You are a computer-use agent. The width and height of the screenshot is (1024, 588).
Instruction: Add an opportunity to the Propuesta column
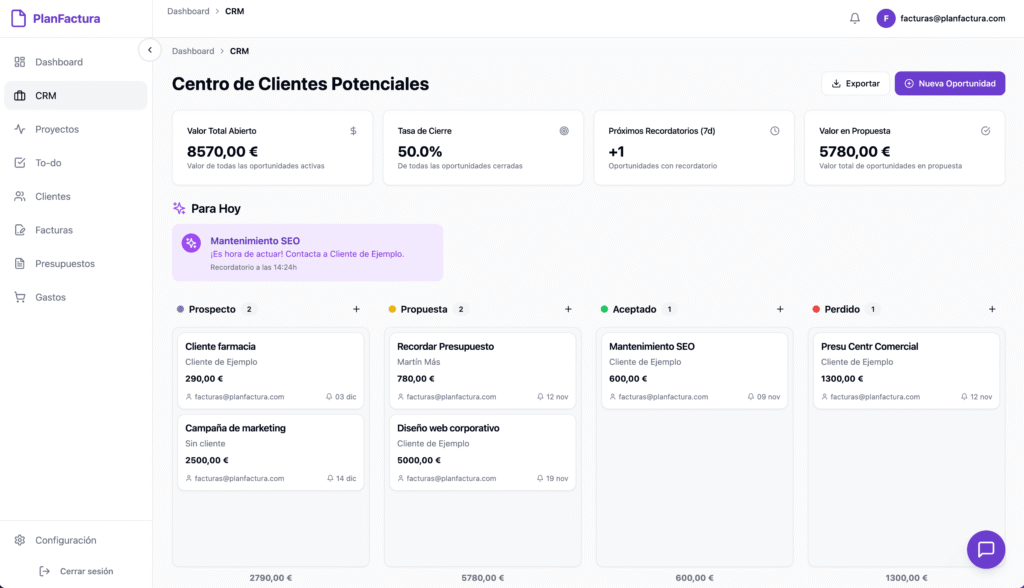[568, 309]
